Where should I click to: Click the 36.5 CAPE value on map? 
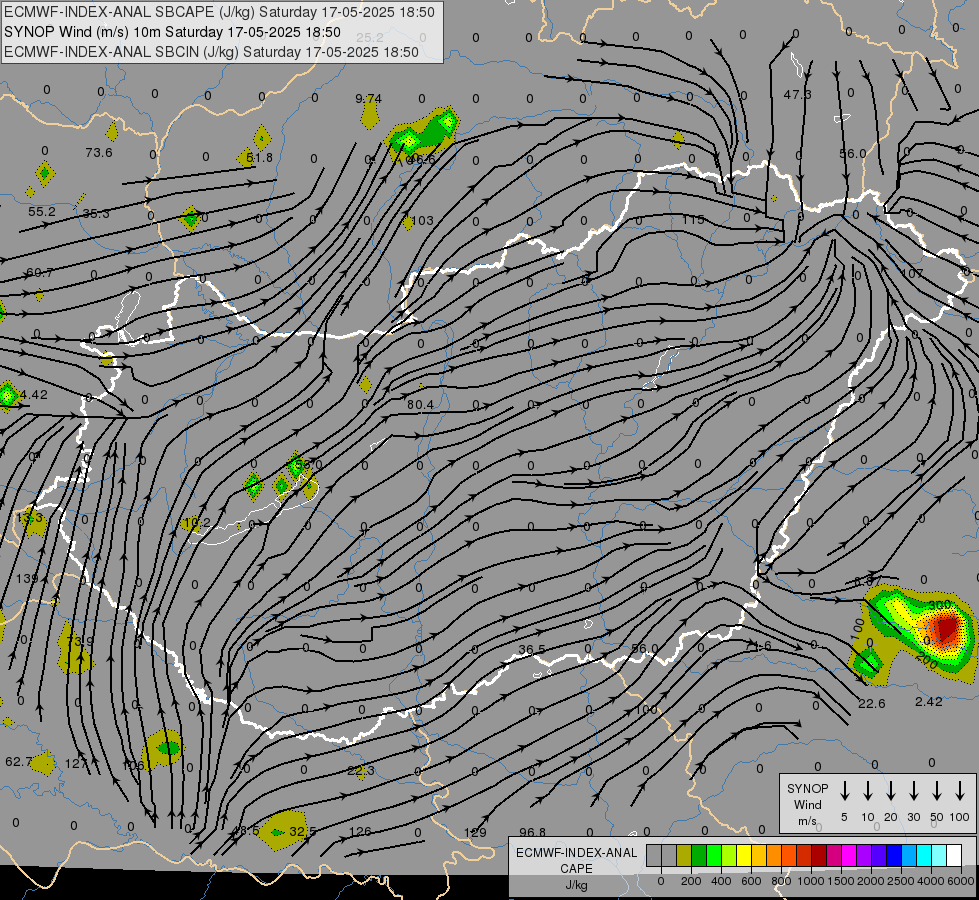coord(532,650)
